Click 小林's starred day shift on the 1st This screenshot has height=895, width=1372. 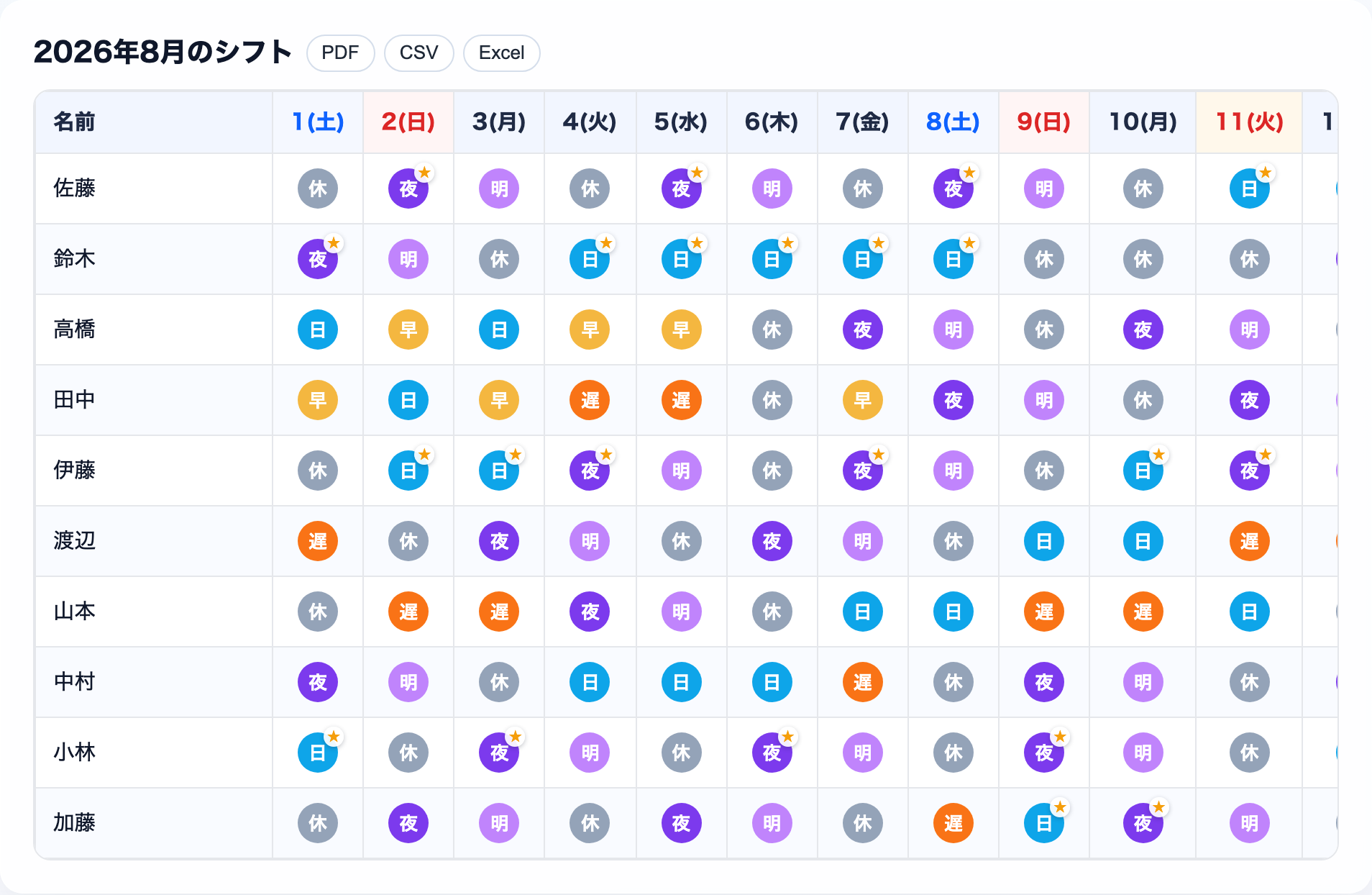tap(318, 753)
